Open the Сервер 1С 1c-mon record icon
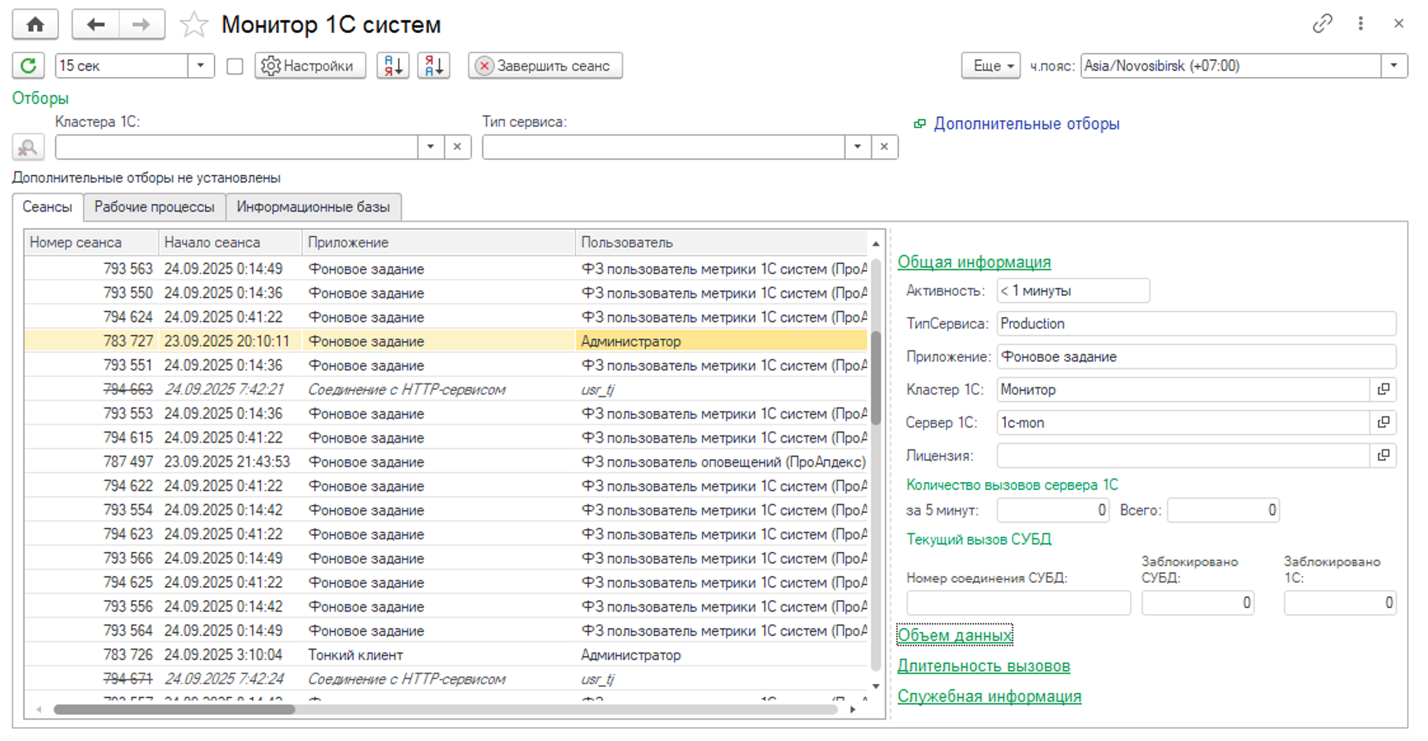The width and height of the screenshot is (1428, 741). [1383, 422]
